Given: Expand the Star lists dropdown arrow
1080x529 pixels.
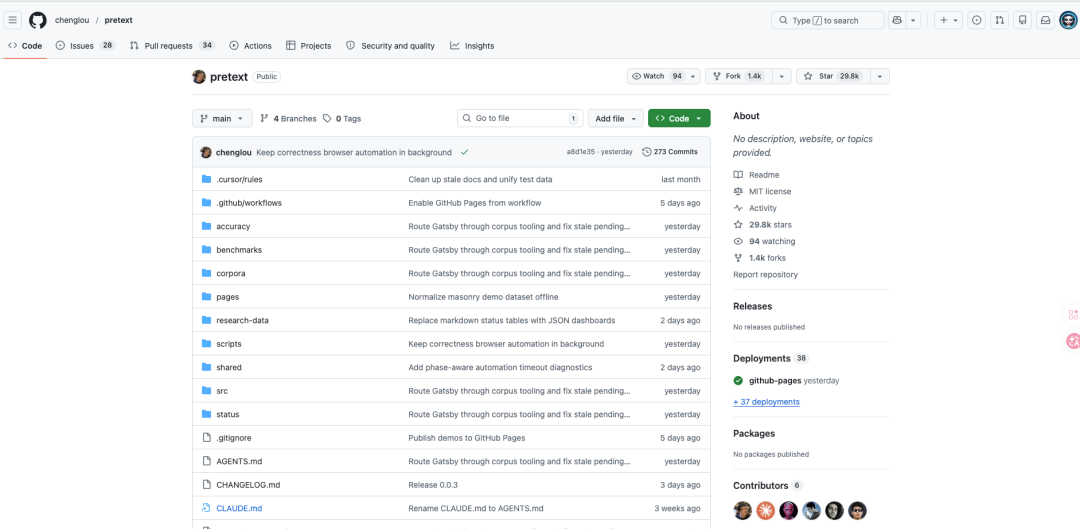Looking at the screenshot, I should pyautogui.click(x=880, y=76).
